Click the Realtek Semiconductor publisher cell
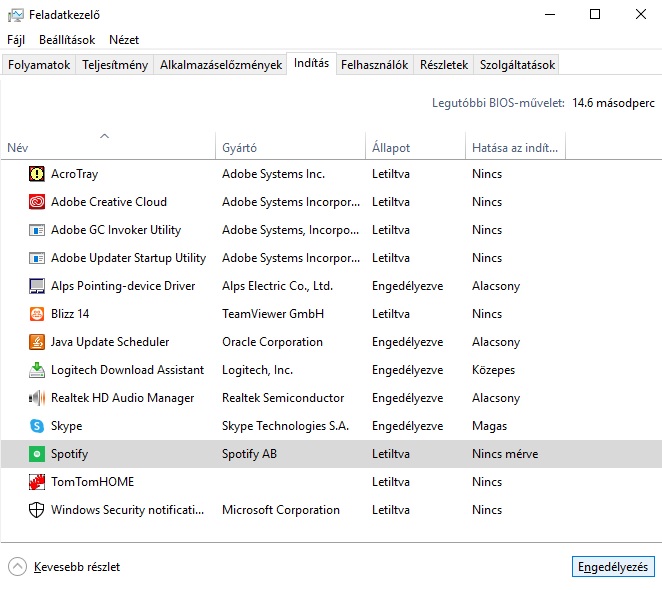662x590 pixels. point(283,398)
